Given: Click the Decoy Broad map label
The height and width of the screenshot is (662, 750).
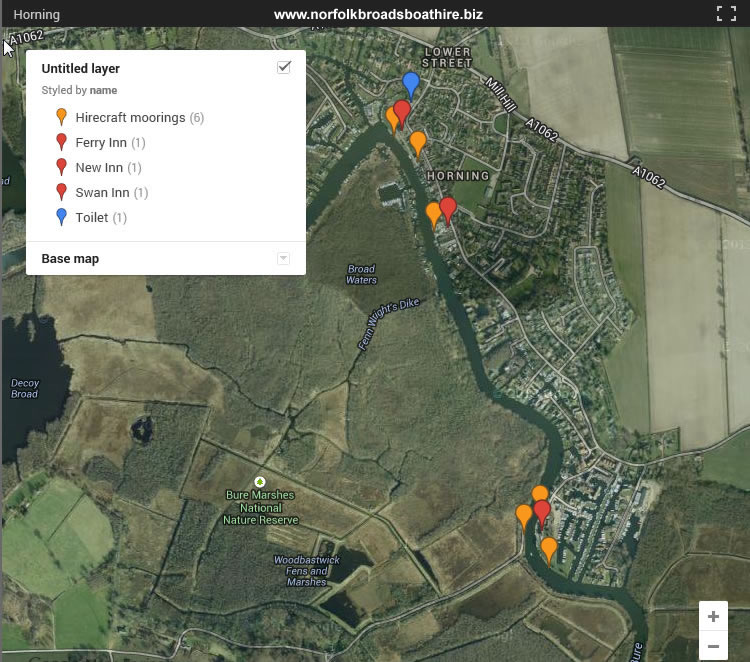Looking at the screenshot, I should 25,388.
